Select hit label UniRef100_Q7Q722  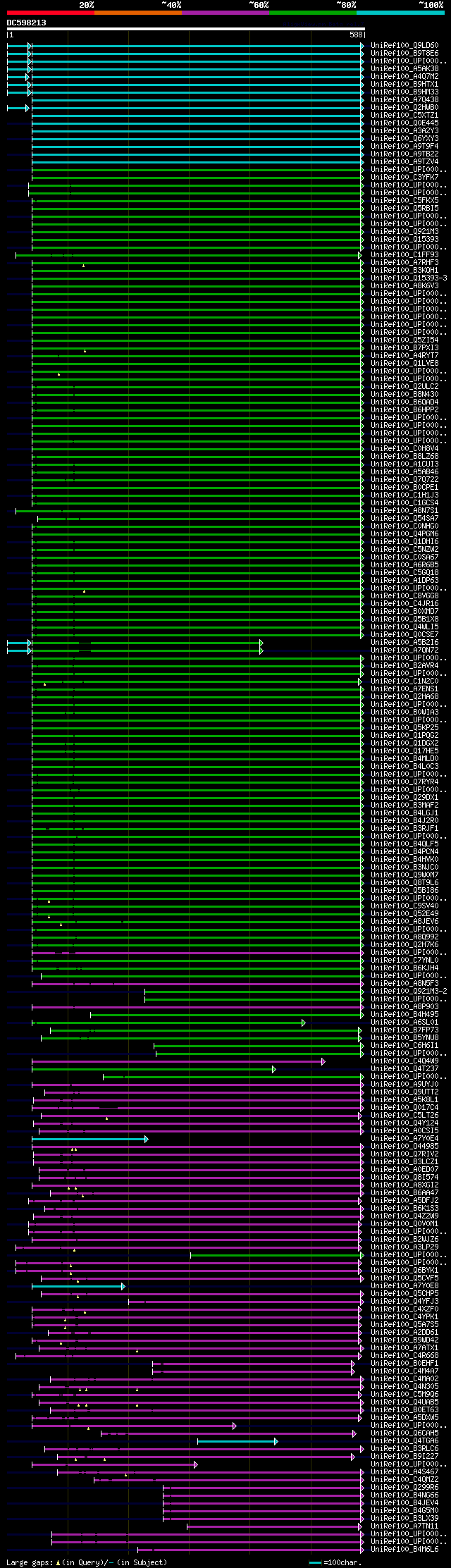(x=404, y=480)
